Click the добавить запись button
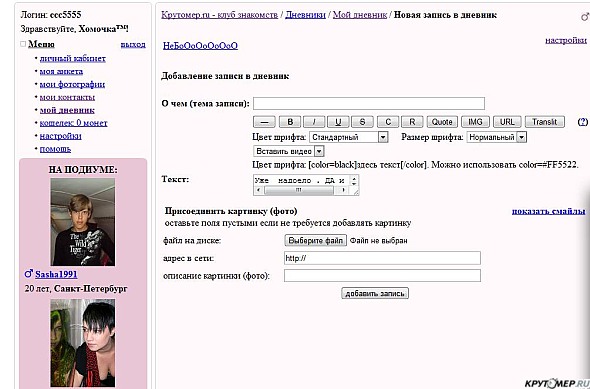Viewport: 590px width, 389px height. [375, 293]
